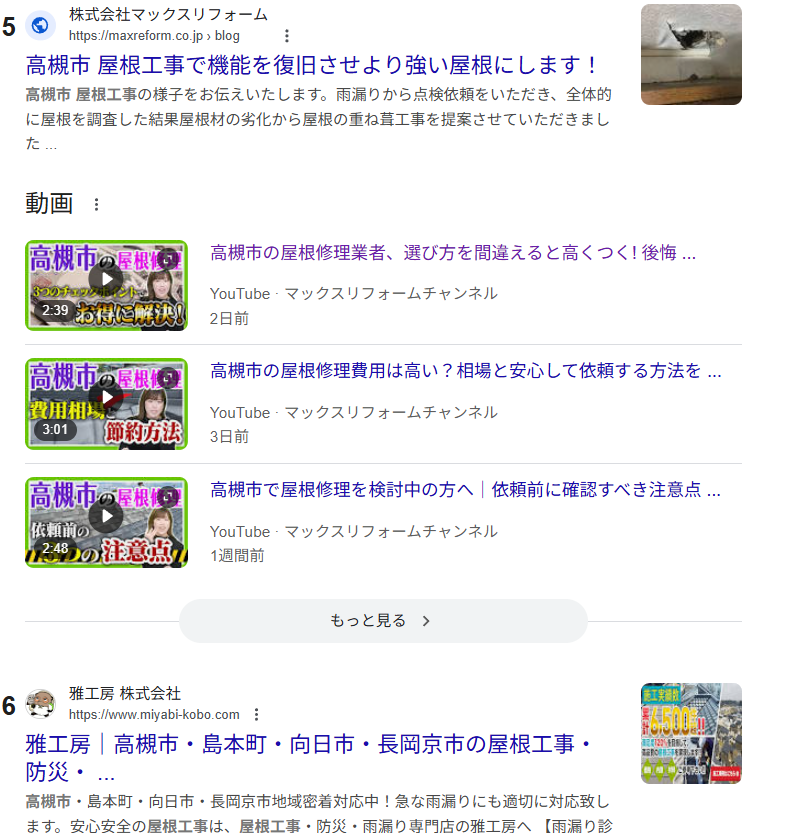
Task: Click the globe favicon for マックスリフォーム
Action: click(x=41, y=25)
